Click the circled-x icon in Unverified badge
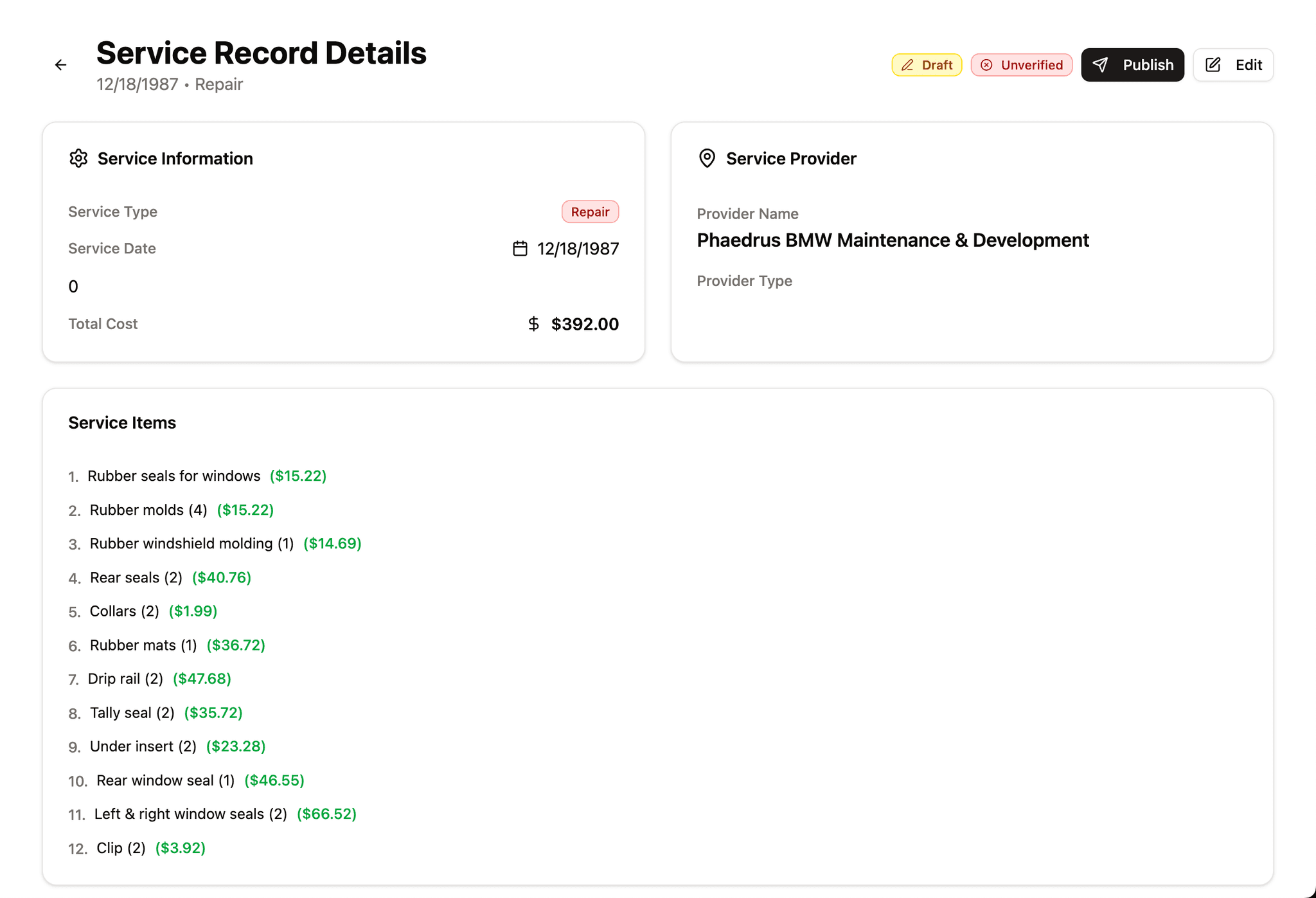The height and width of the screenshot is (898, 1316). 986,65
